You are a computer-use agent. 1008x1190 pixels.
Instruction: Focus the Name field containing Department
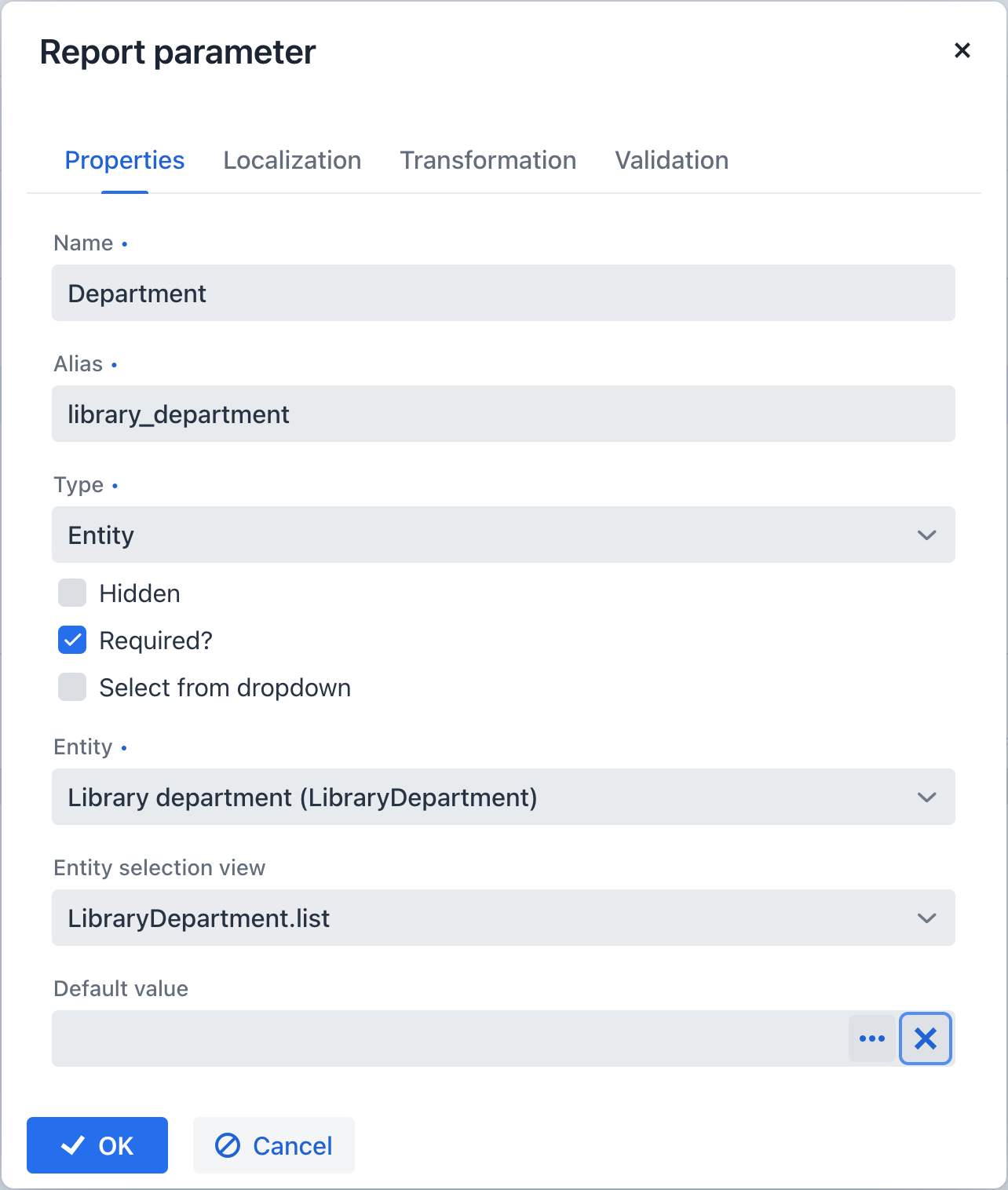(x=503, y=293)
